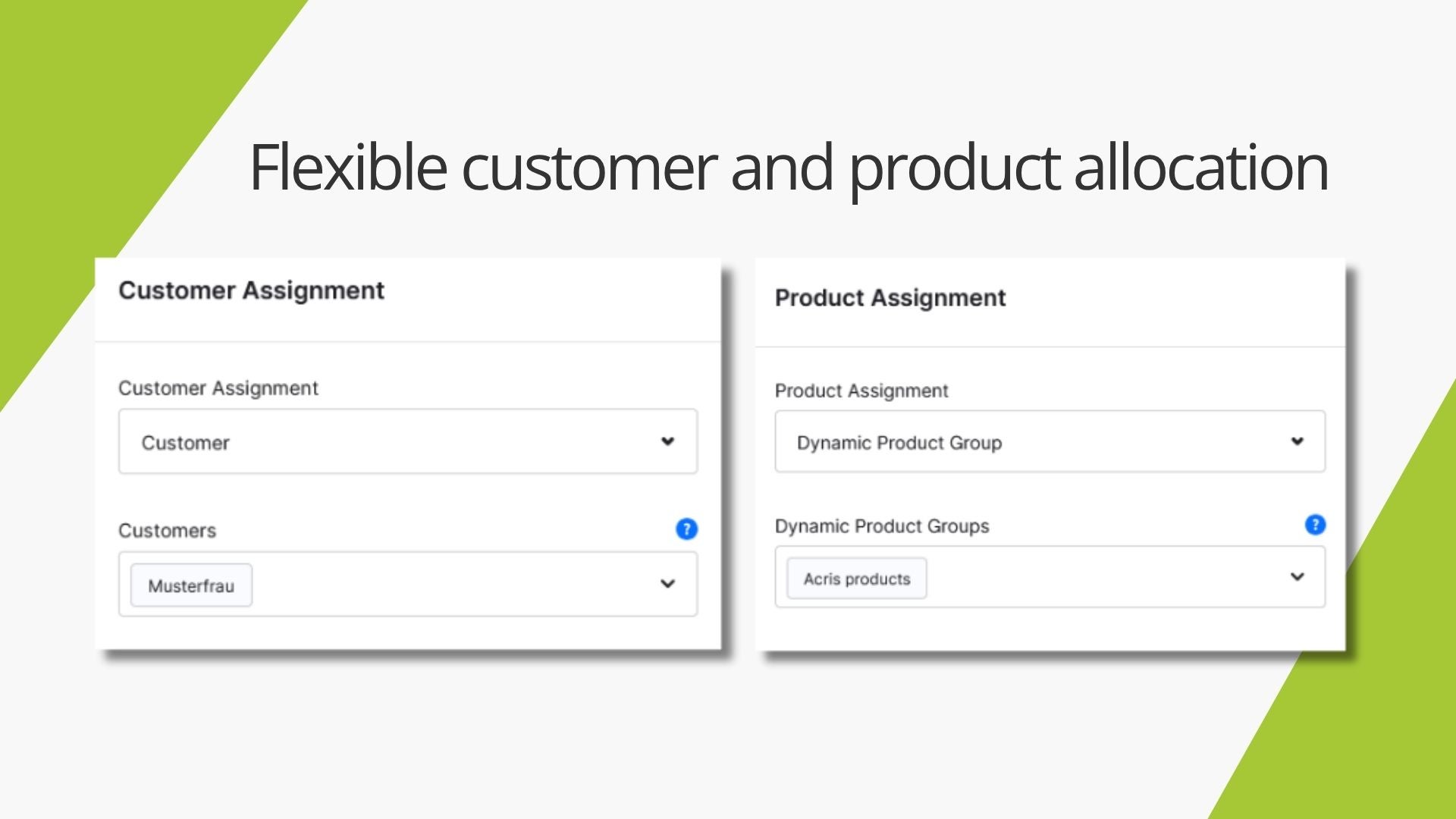Show help for the Customers field

click(x=686, y=529)
